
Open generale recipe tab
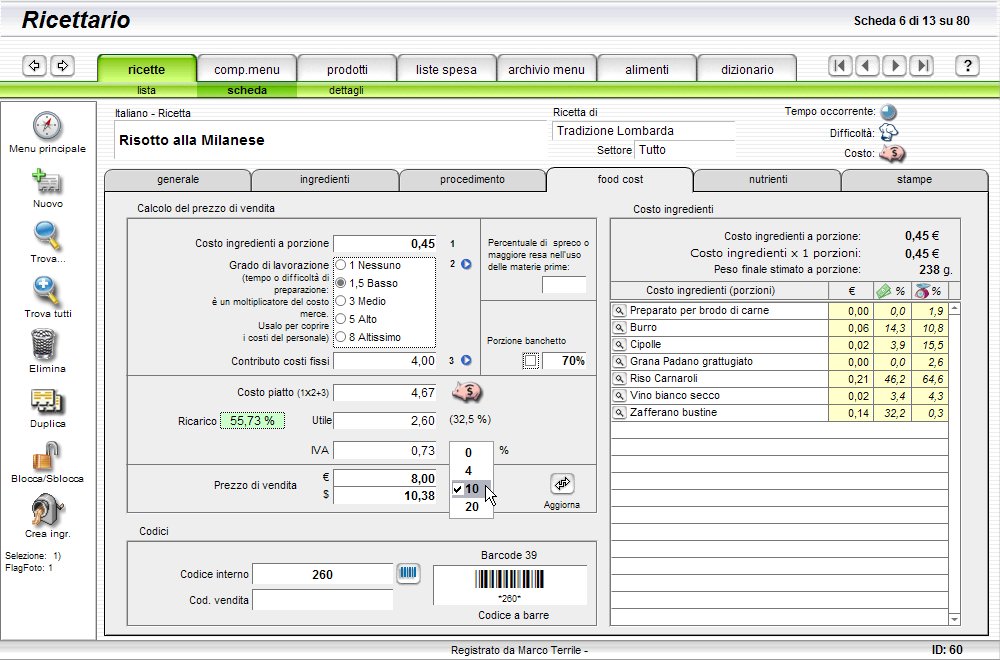(178, 180)
